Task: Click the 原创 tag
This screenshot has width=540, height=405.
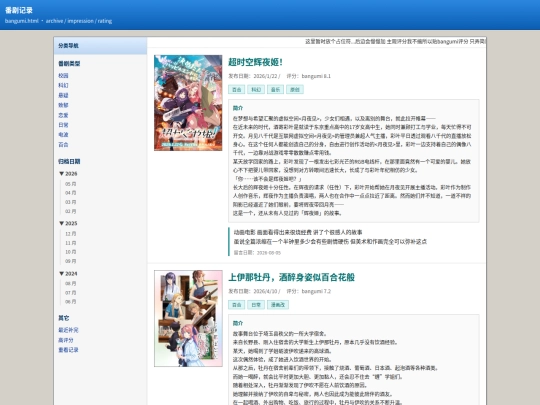Action: point(295,90)
